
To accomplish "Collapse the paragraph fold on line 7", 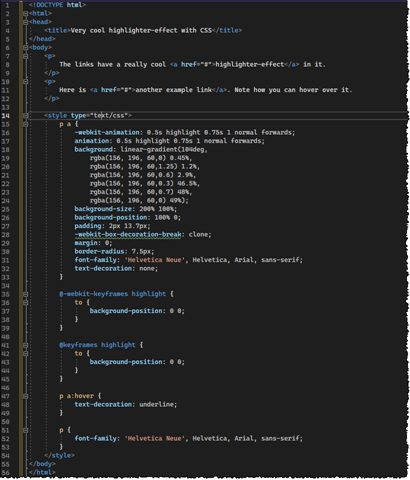I will pos(25,56).
